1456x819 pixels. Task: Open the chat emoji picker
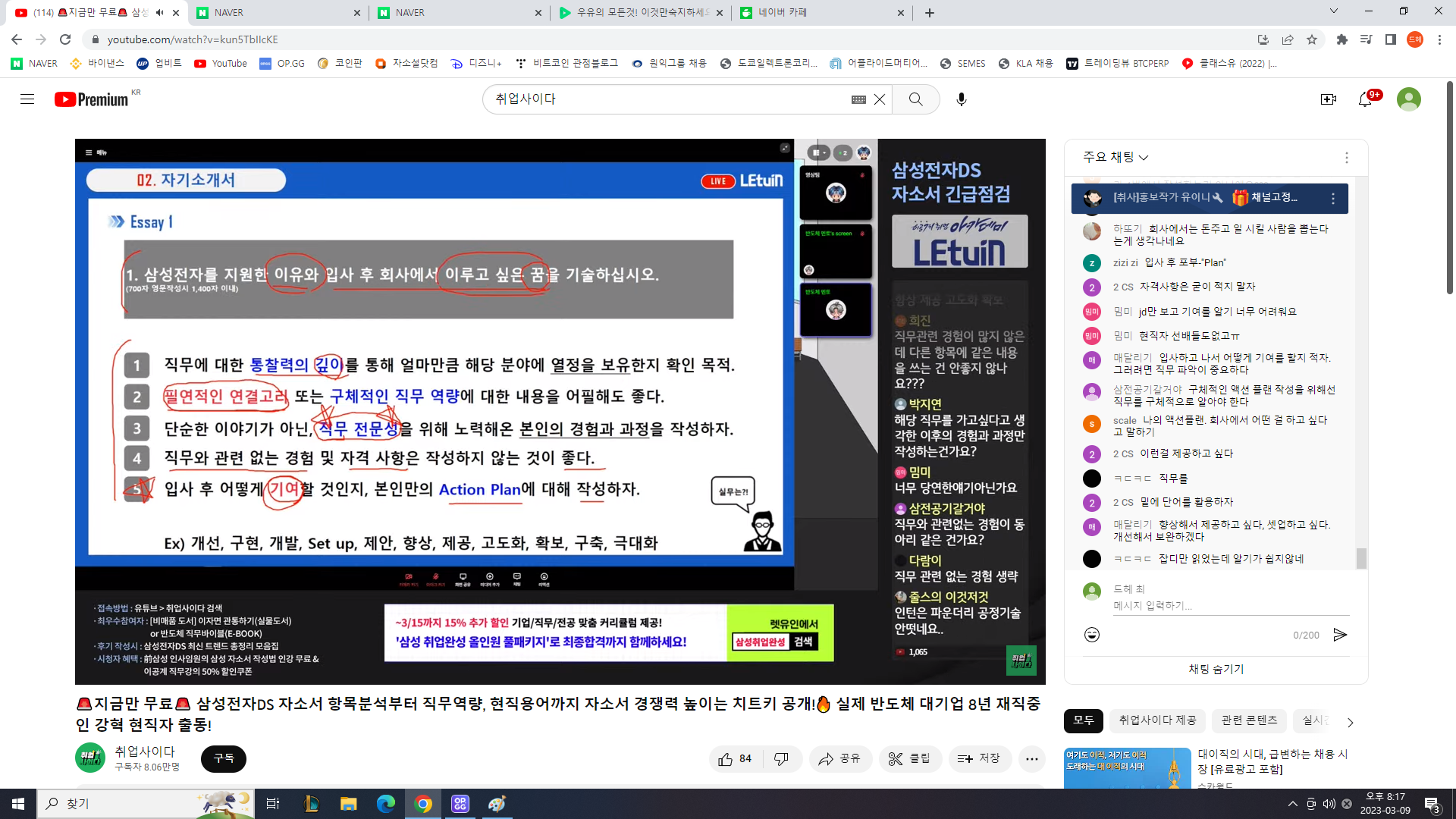coord(1091,635)
